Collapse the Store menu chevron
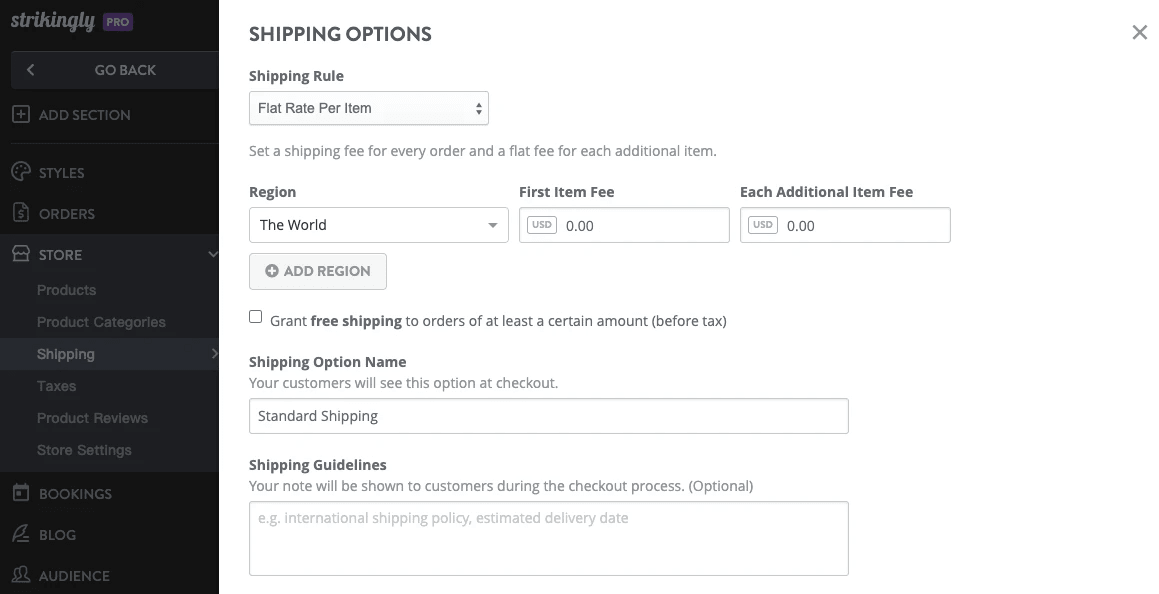This screenshot has height=594, width=1159. click(212, 255)
